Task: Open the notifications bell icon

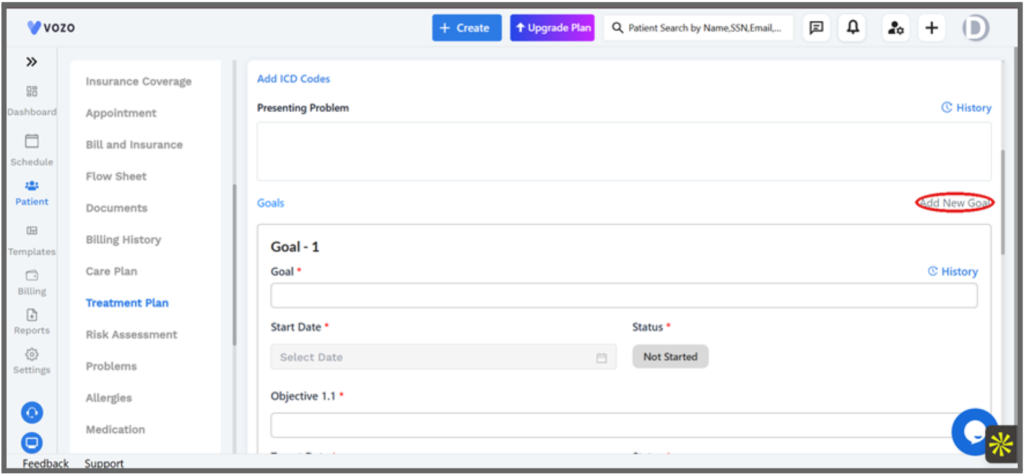Action: (x=852, y=28)
